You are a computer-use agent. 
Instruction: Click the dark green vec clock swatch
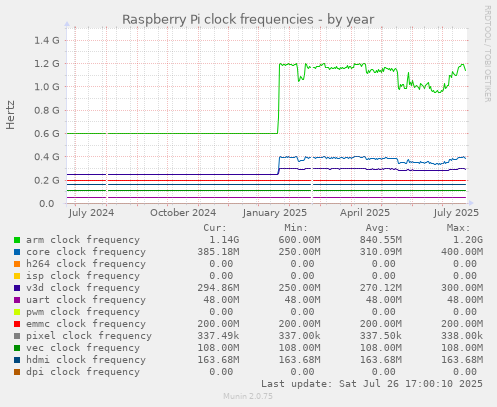point(17,348)
